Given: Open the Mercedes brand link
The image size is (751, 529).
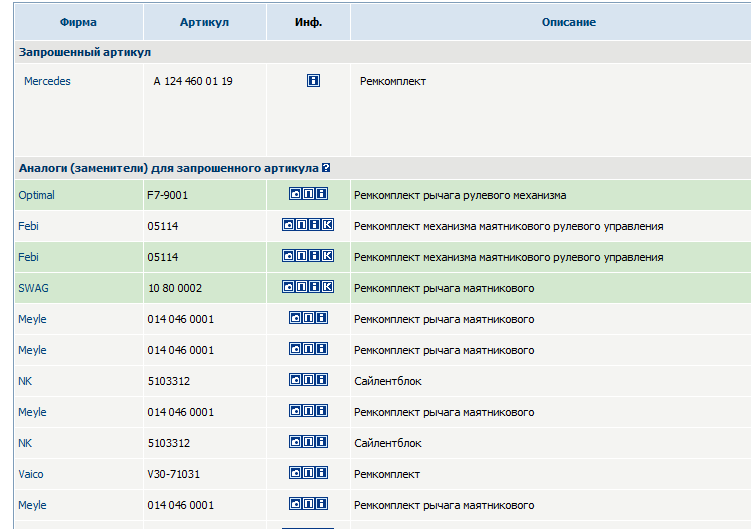Looking at the screenshot, I should point(47,81).
